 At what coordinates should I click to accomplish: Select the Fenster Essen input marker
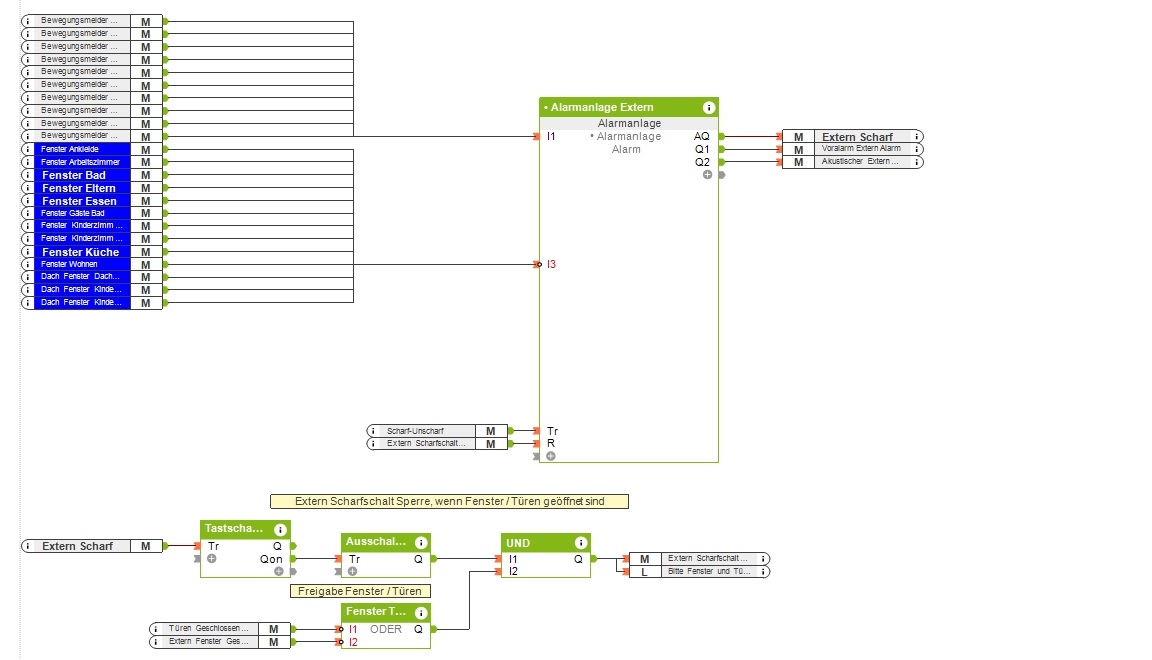click(x=92, y=201)
